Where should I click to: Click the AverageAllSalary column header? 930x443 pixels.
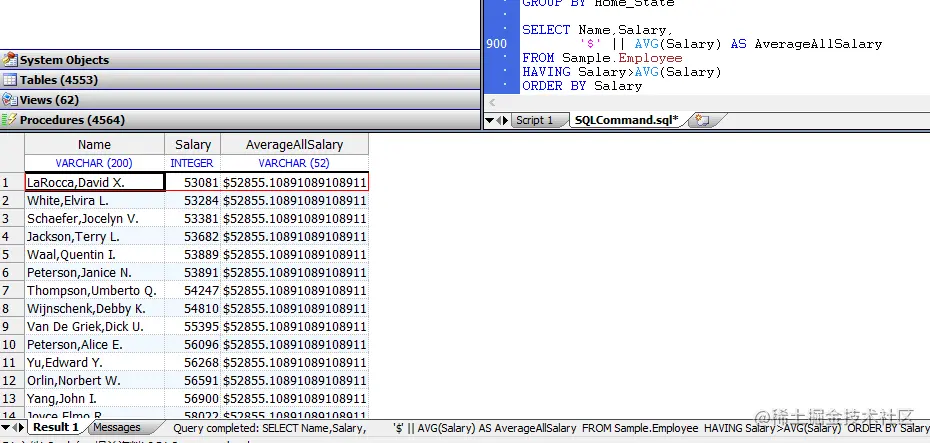(x=295, y=145)
